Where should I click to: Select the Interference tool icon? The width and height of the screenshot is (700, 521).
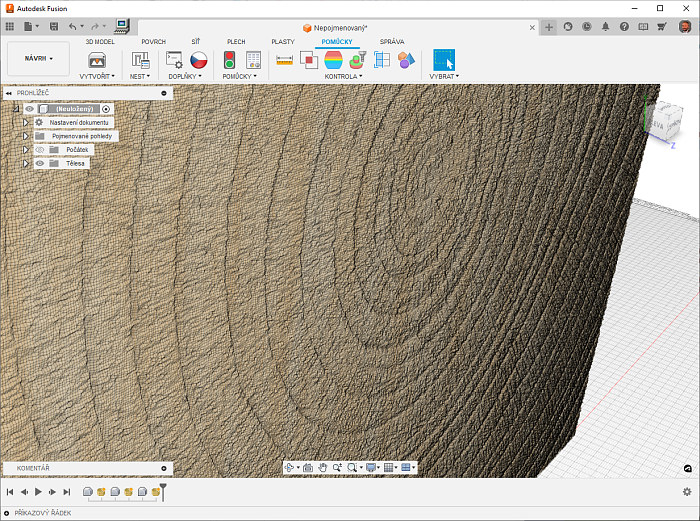point(308,60)
